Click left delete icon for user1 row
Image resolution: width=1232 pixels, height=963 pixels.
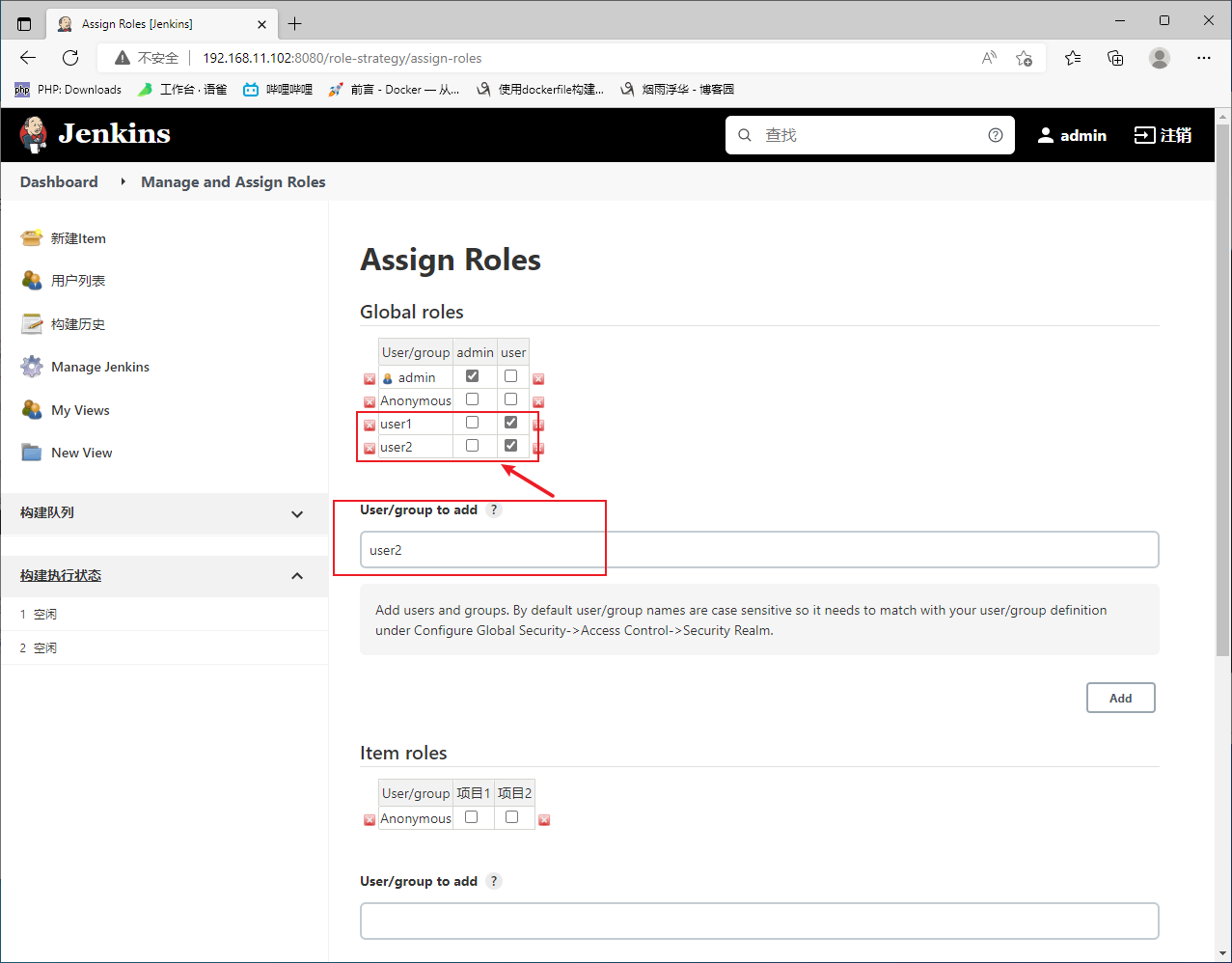370,426
